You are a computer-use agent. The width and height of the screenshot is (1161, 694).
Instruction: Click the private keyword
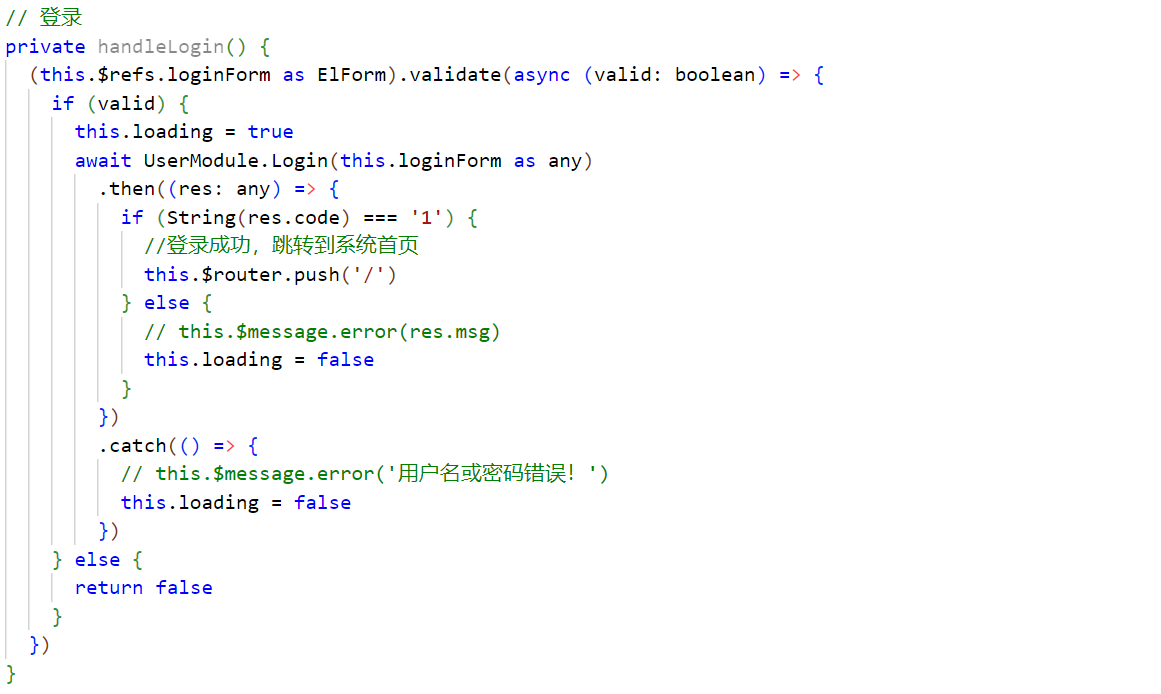click(45, 46)
